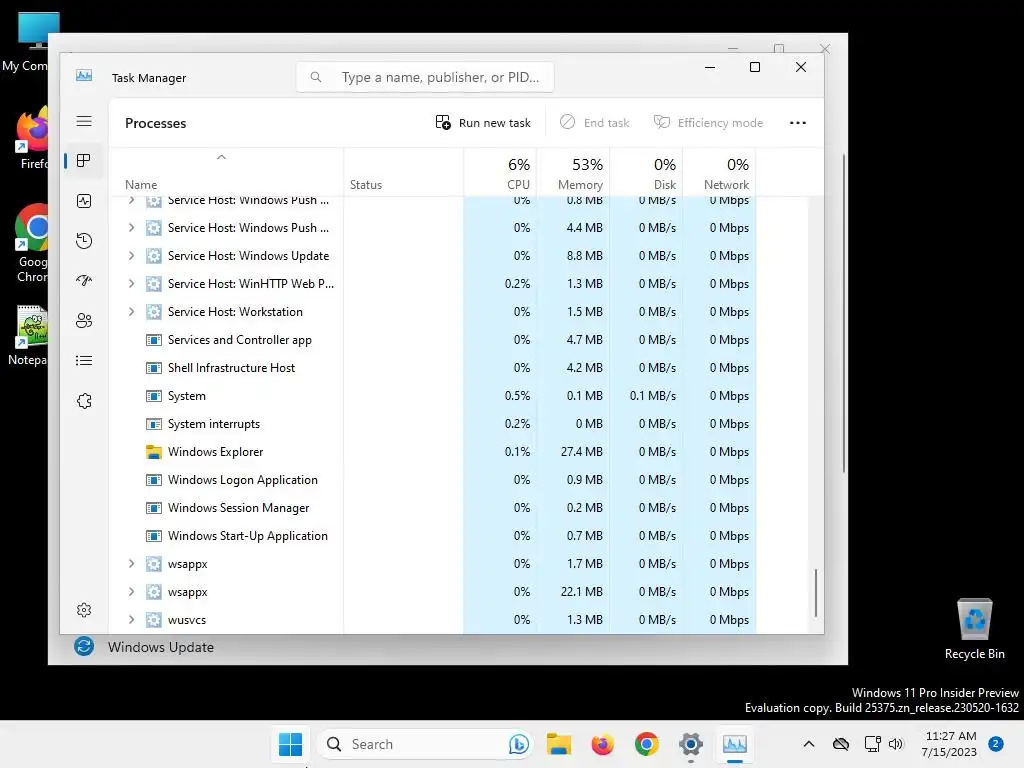Open Recycle Bin on the desktop
The width and height of the screenshot is (1024, 768).
point(974,629)
